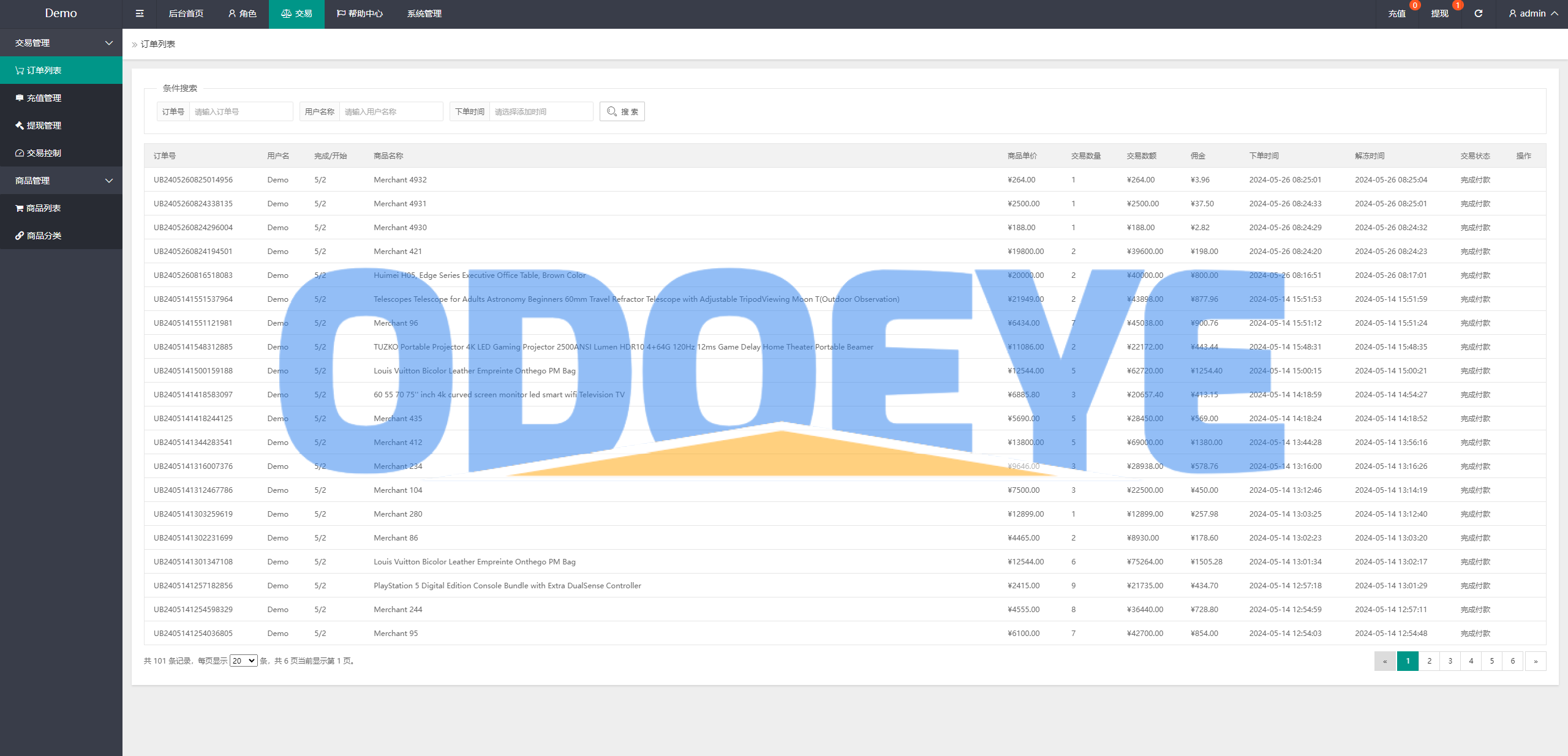Go to pagination page 3
Image resolution: width=1568 pixels, height=756 pixels.
(x=1450, y=661)
